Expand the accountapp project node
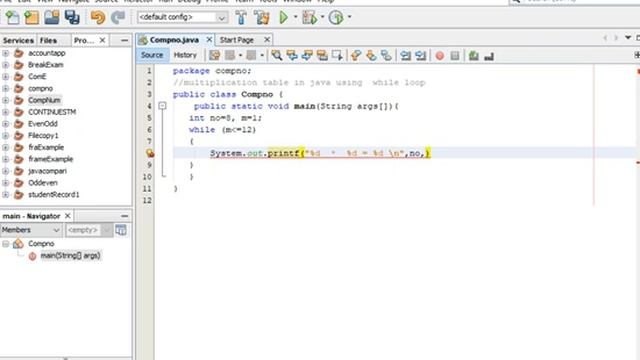 [5, 53]
